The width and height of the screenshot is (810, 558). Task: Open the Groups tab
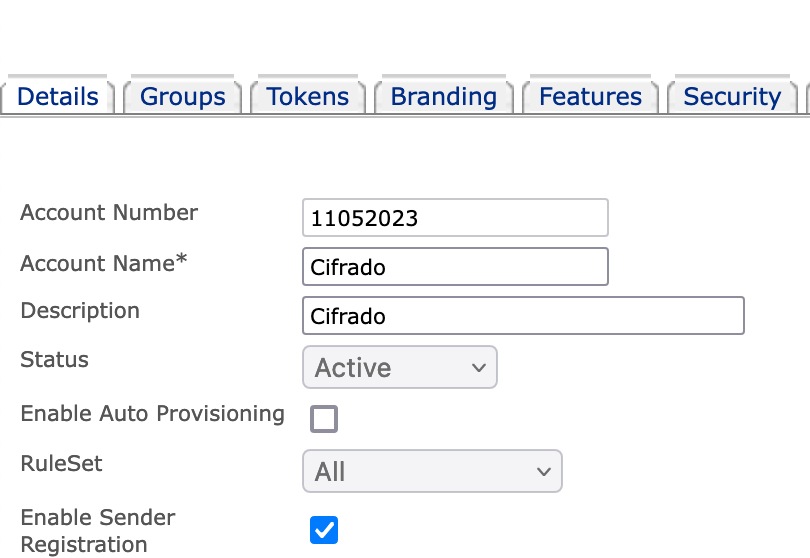[183, 97]
